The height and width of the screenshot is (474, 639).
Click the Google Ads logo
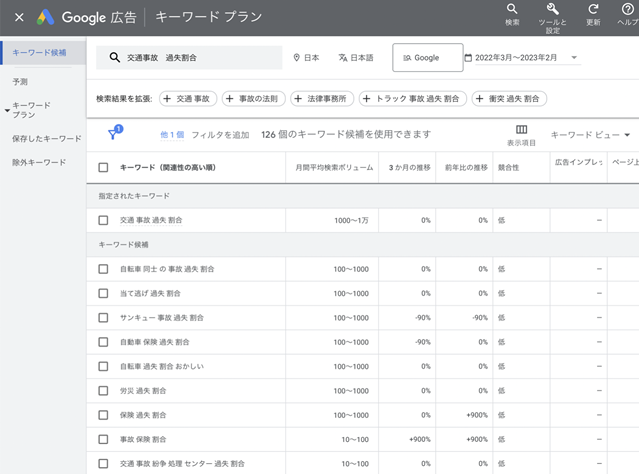click(x=45, y=17)
